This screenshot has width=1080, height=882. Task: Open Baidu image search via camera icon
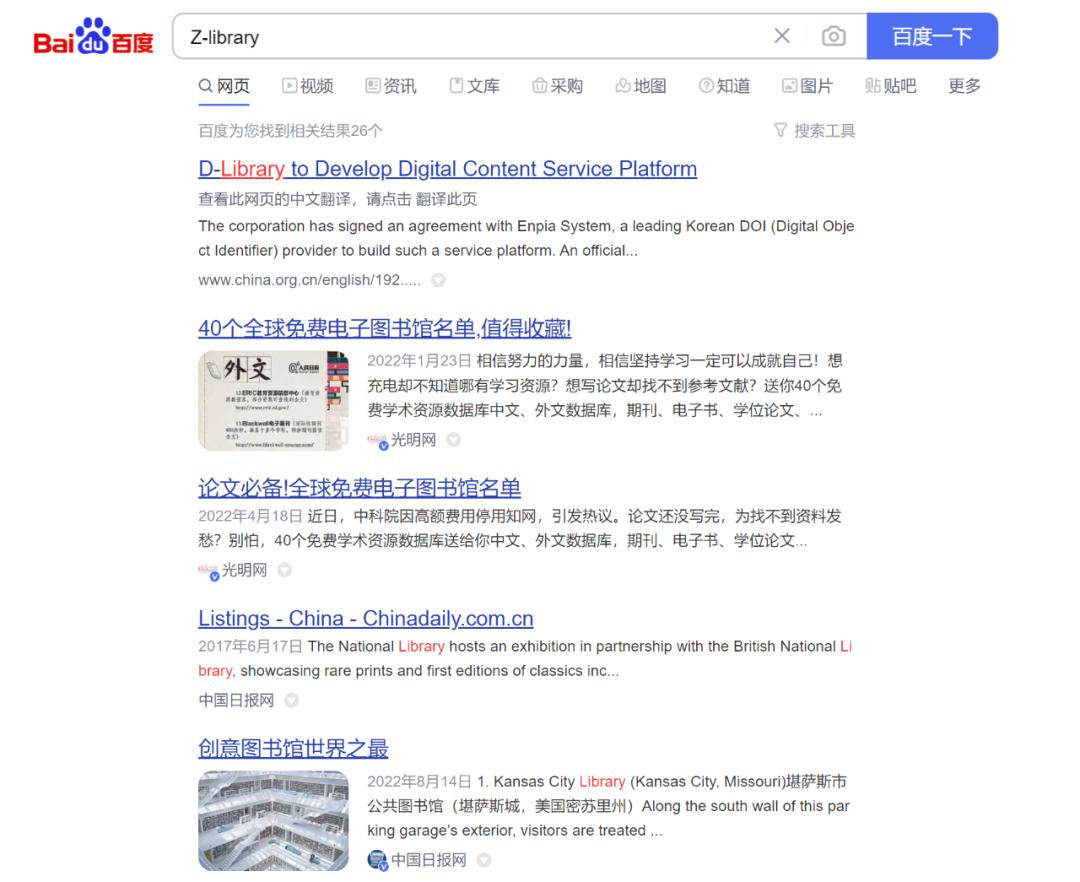tap(834, 36)
